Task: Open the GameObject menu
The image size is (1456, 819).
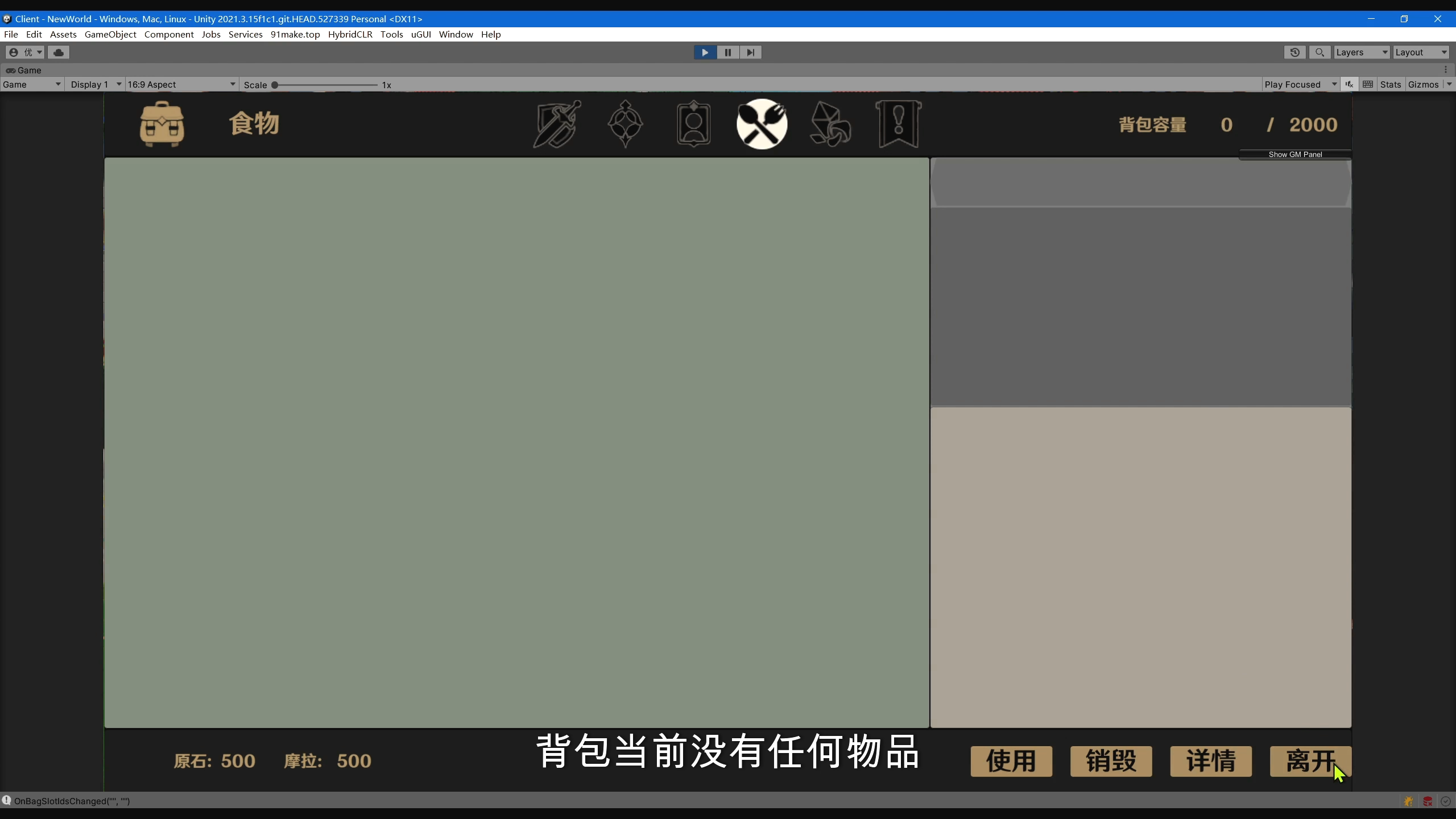Action: point(110,34)
